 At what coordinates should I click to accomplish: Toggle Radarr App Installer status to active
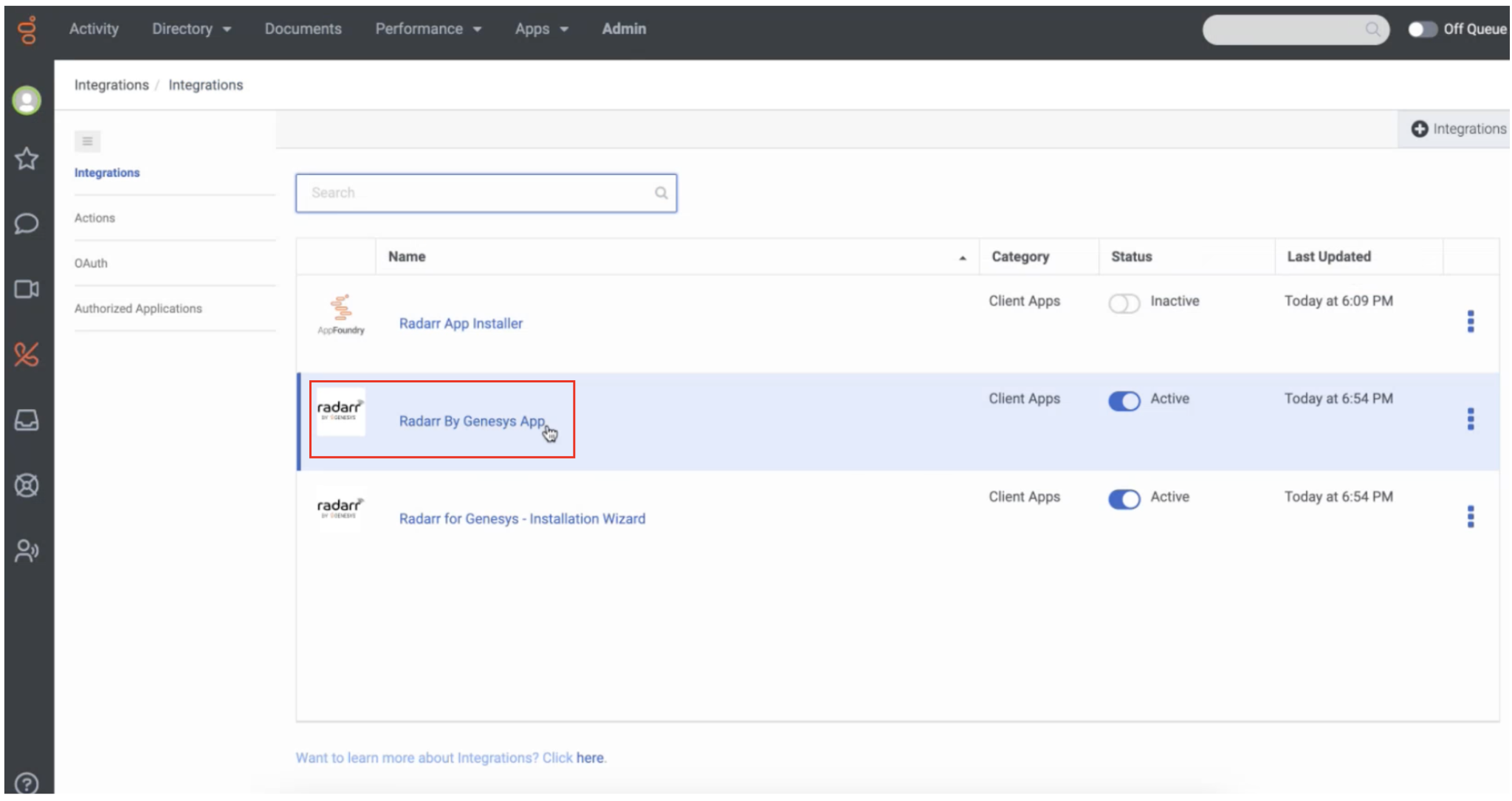pos(1124,303)
